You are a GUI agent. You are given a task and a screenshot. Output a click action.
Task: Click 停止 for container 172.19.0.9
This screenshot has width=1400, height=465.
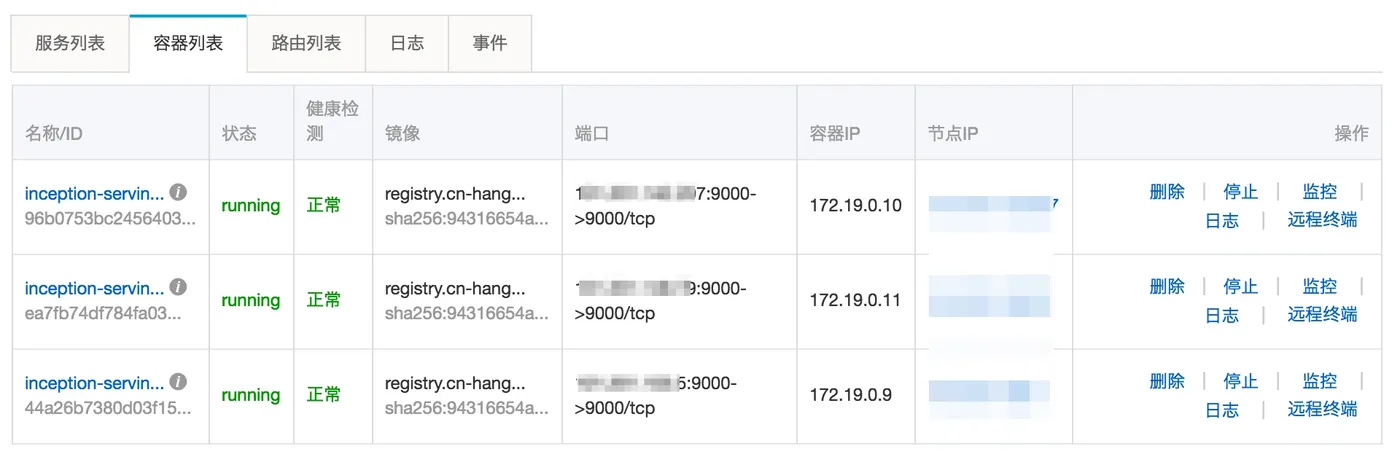click(x=1241, y=381)
